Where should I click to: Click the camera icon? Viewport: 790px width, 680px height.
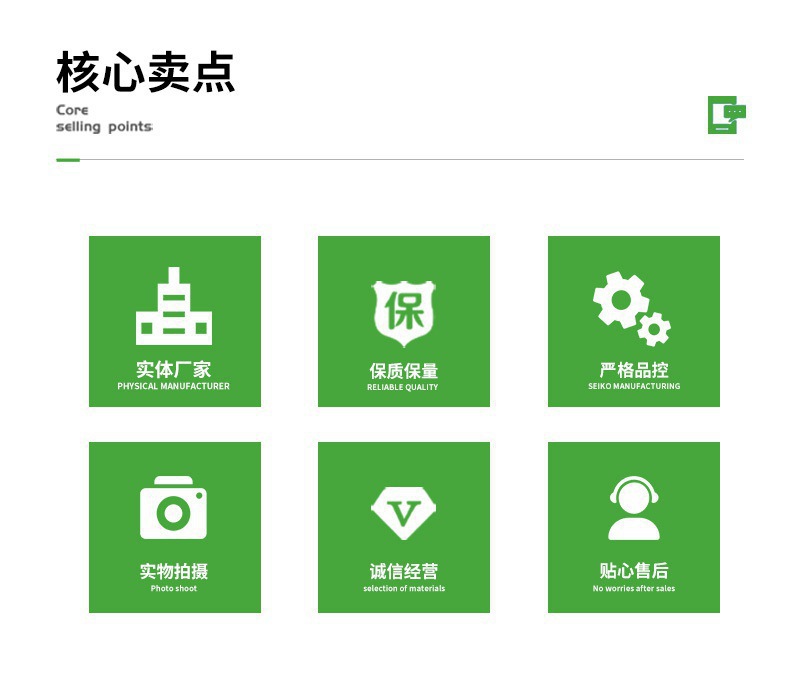(x=173, y=508)
